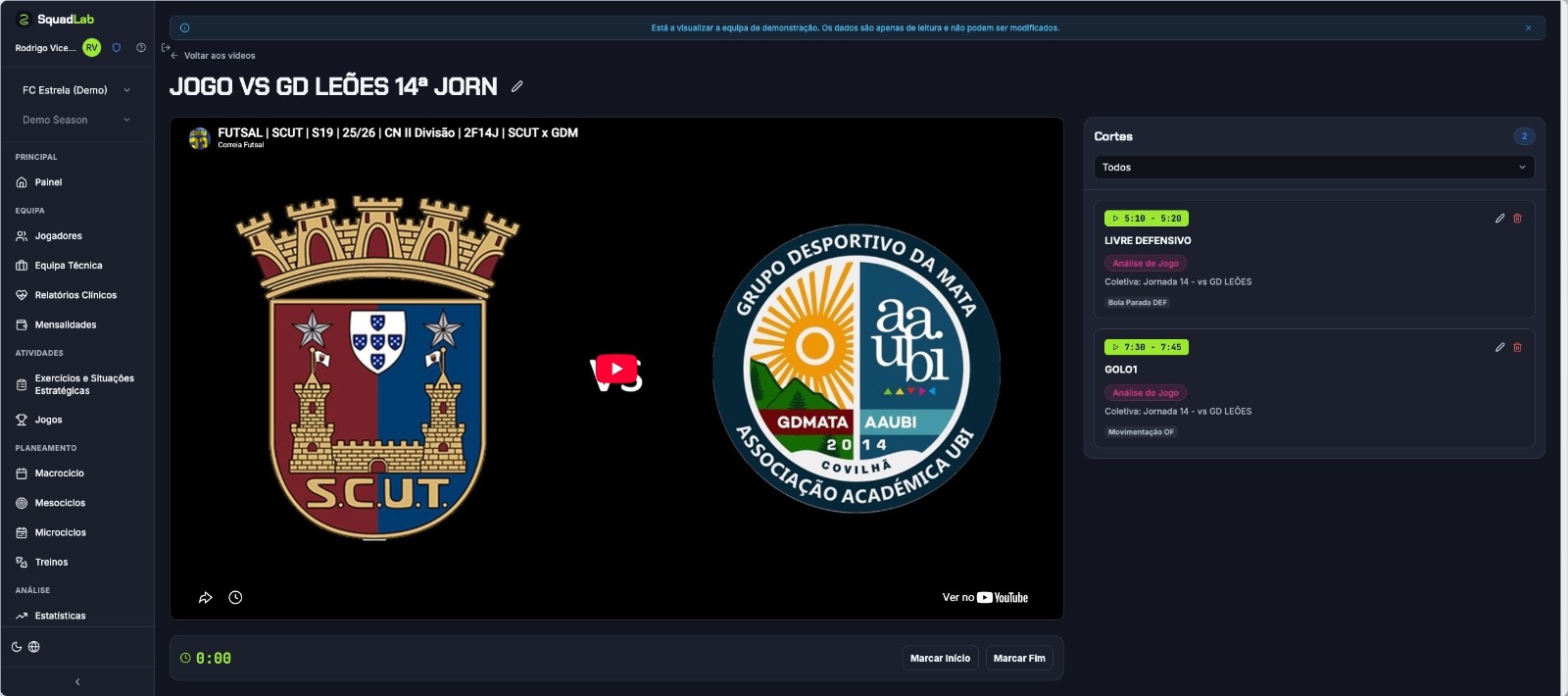Play the 5:10 - 5:20 clip

(1147, 219)
